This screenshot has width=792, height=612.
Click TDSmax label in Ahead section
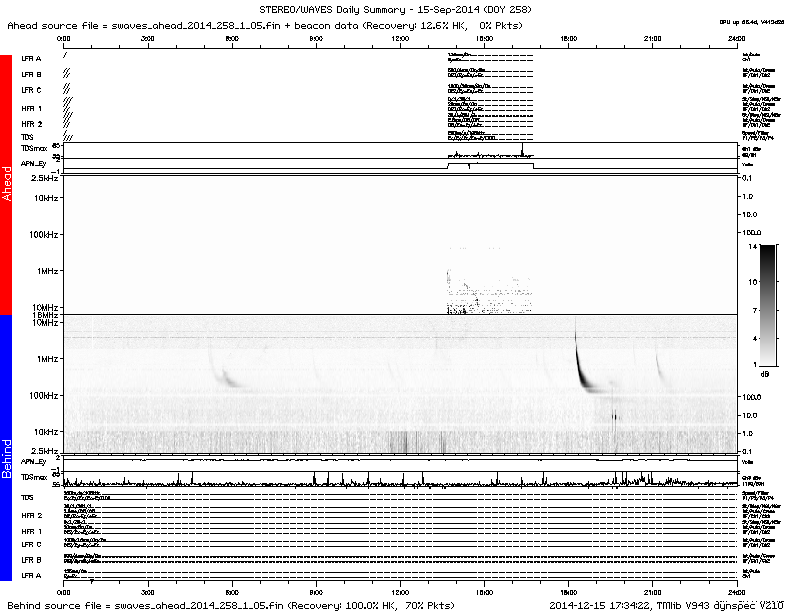[34, 148]
